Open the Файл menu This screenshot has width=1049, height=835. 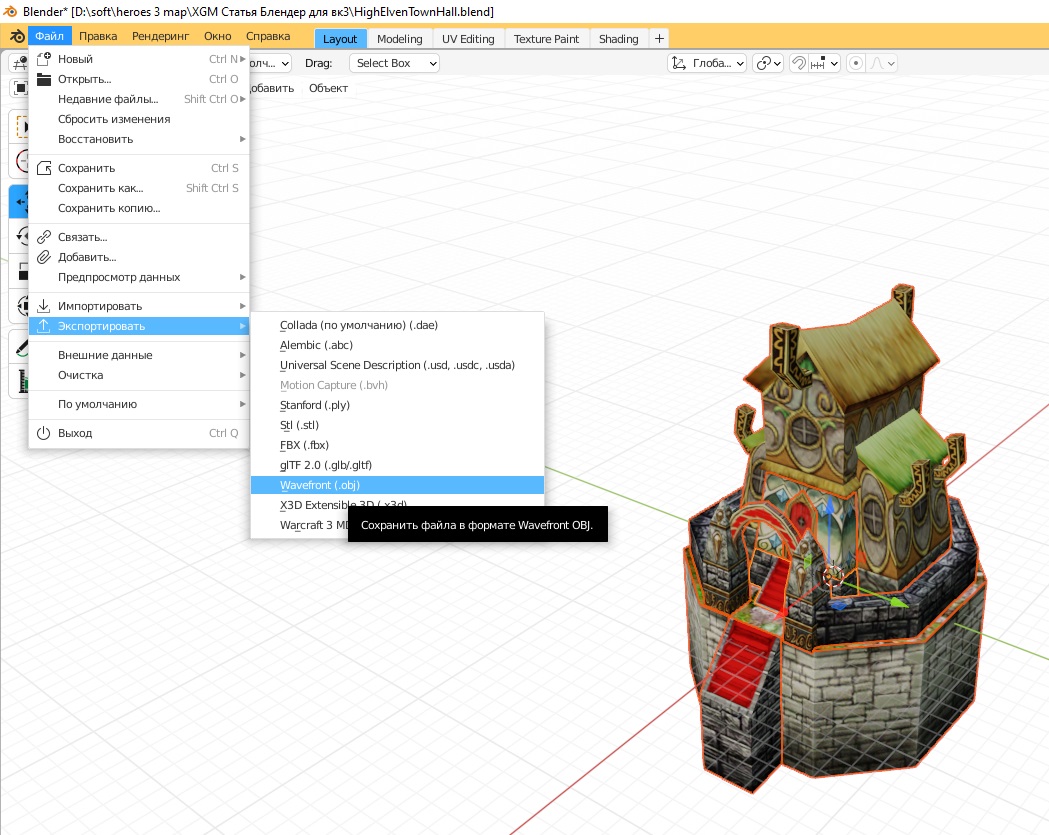50,36
